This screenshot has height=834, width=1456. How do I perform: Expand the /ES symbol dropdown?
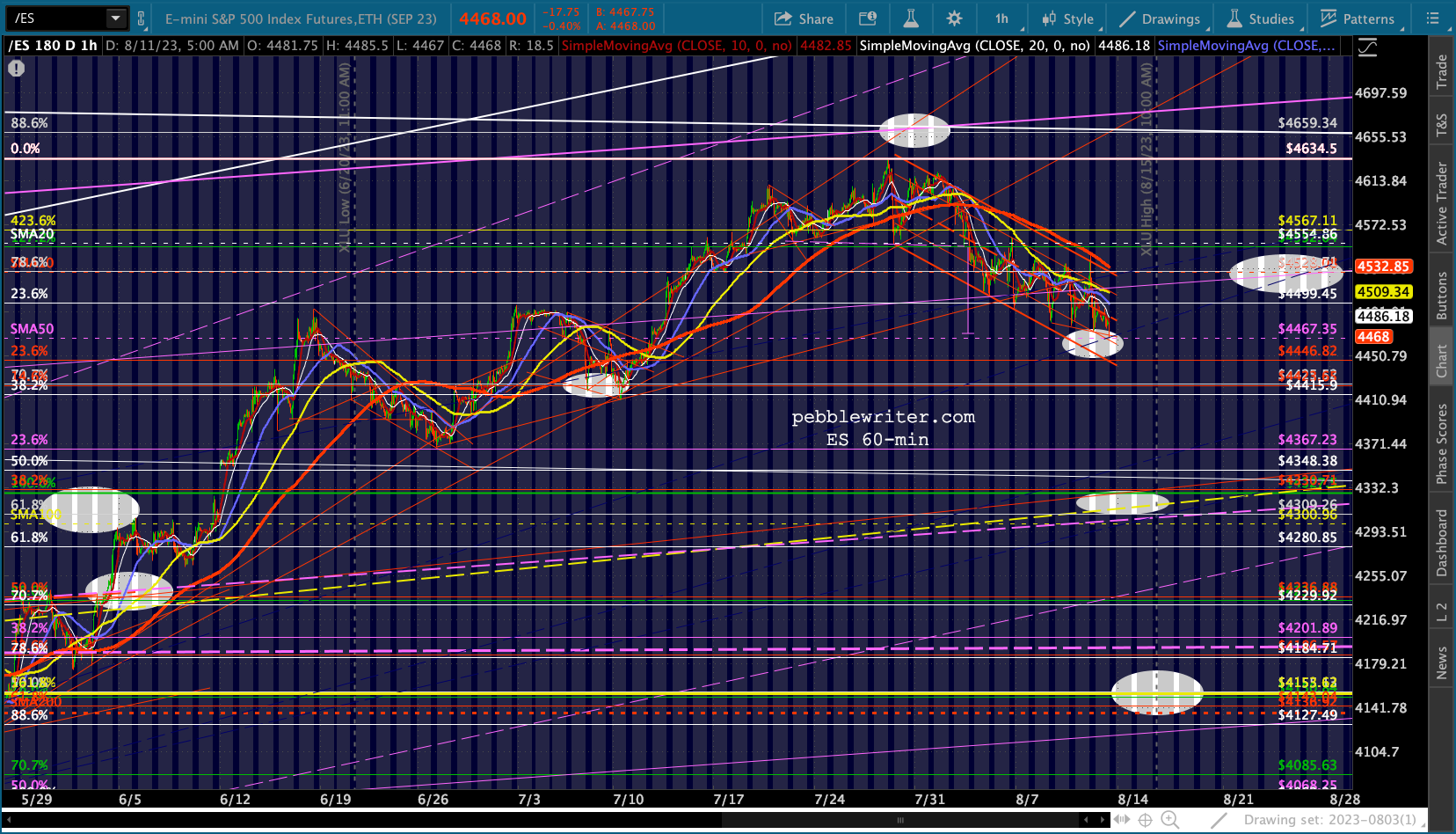(115, 18)
